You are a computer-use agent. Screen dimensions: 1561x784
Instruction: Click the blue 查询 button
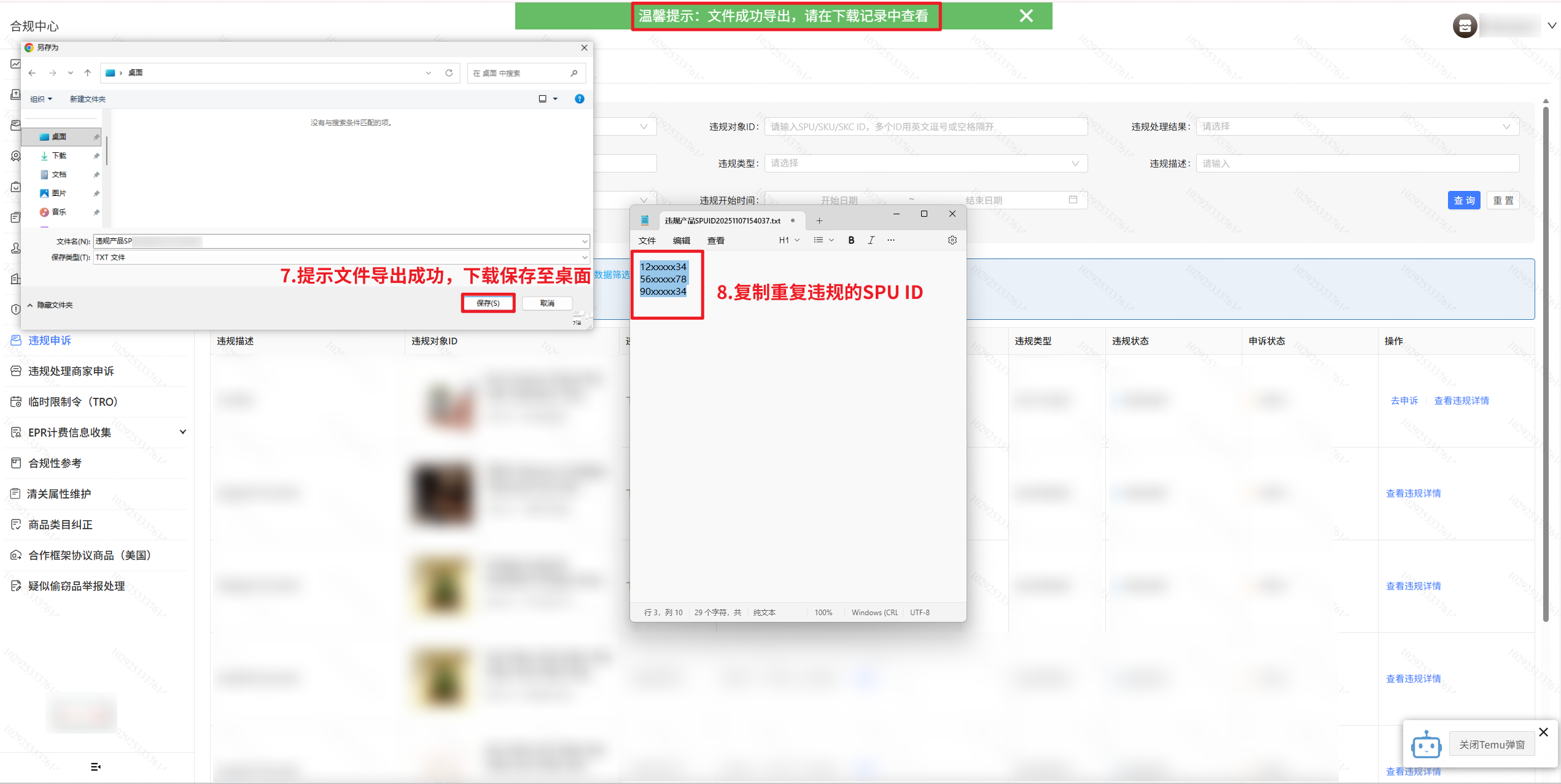[x=1463, y=201]
